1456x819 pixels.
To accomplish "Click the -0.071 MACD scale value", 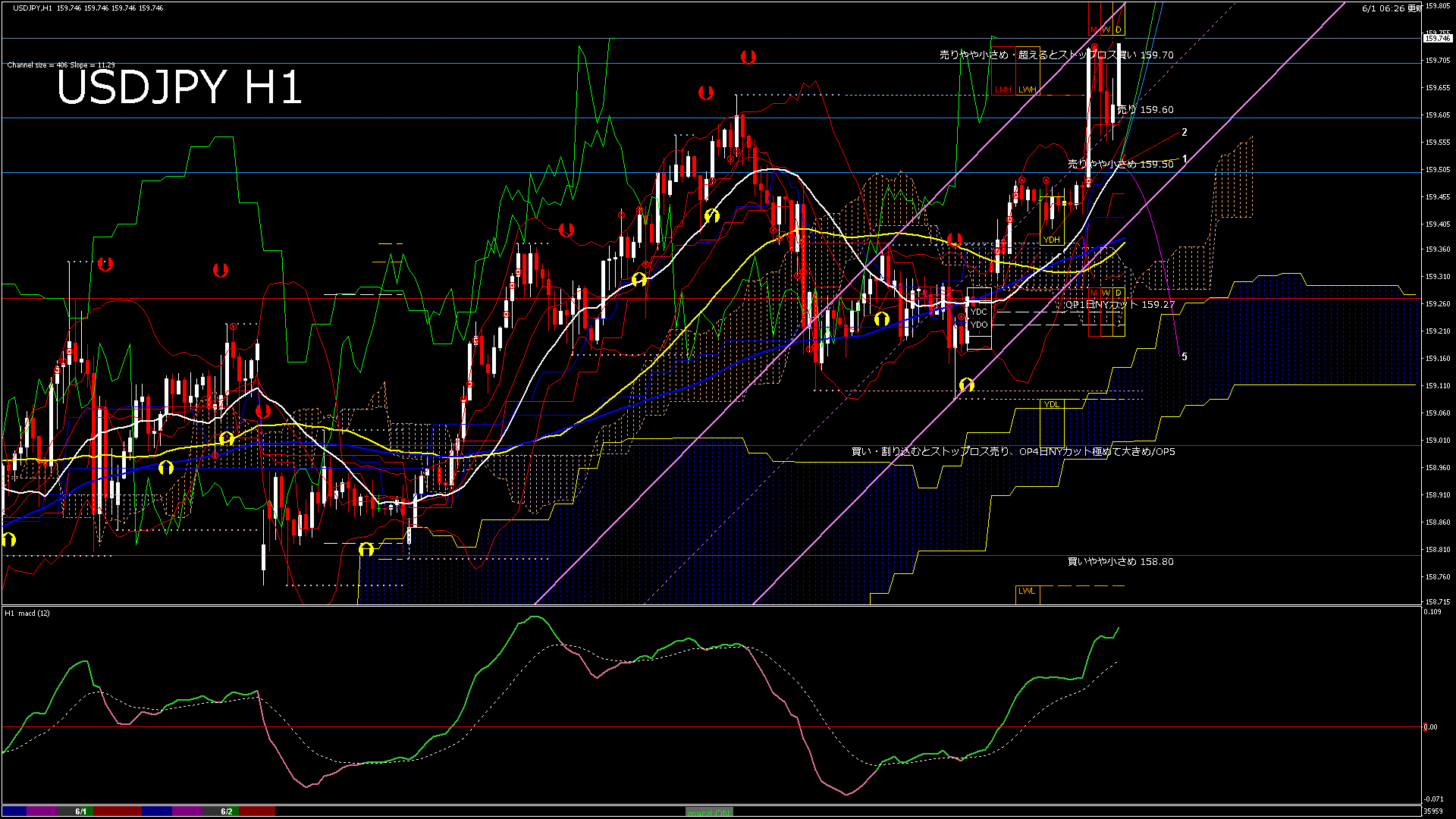I will click(x=1433, y=799).
